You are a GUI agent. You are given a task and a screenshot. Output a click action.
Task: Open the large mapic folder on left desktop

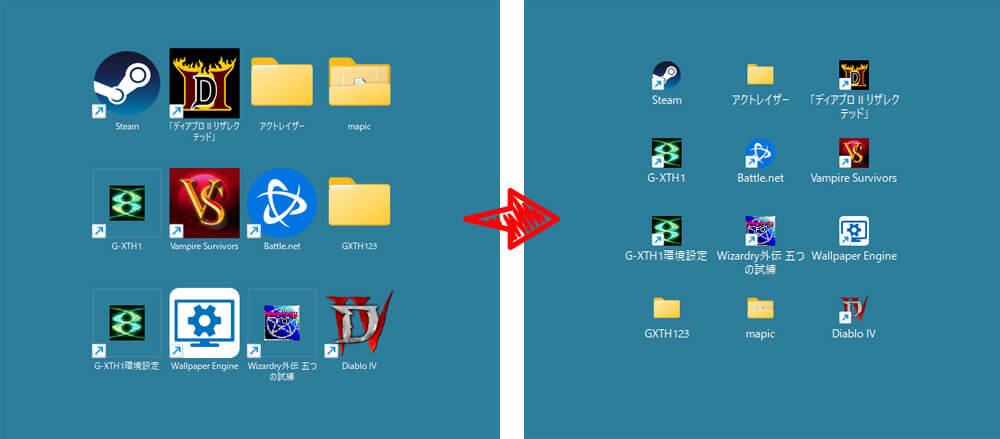pos(360,82)
